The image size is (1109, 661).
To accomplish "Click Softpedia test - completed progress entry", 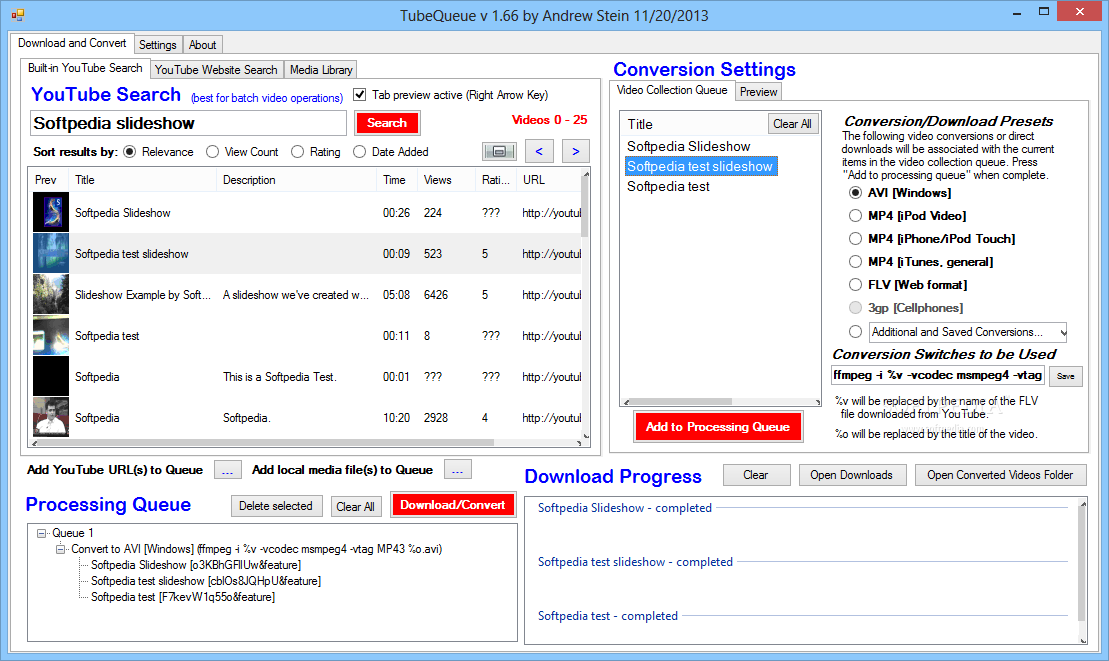I will [608, 616].
